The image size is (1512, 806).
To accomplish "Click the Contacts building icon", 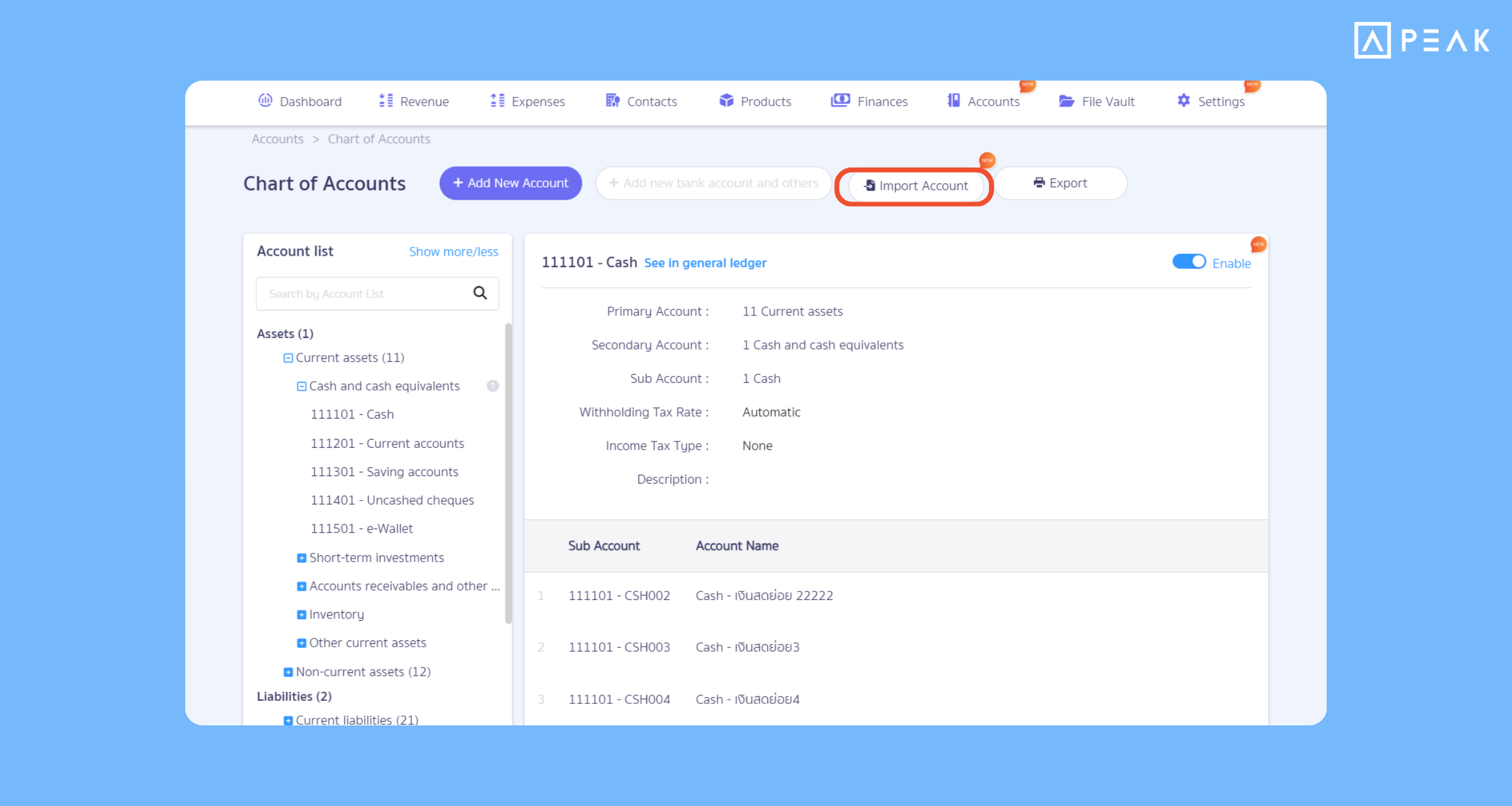I will 612,101.
